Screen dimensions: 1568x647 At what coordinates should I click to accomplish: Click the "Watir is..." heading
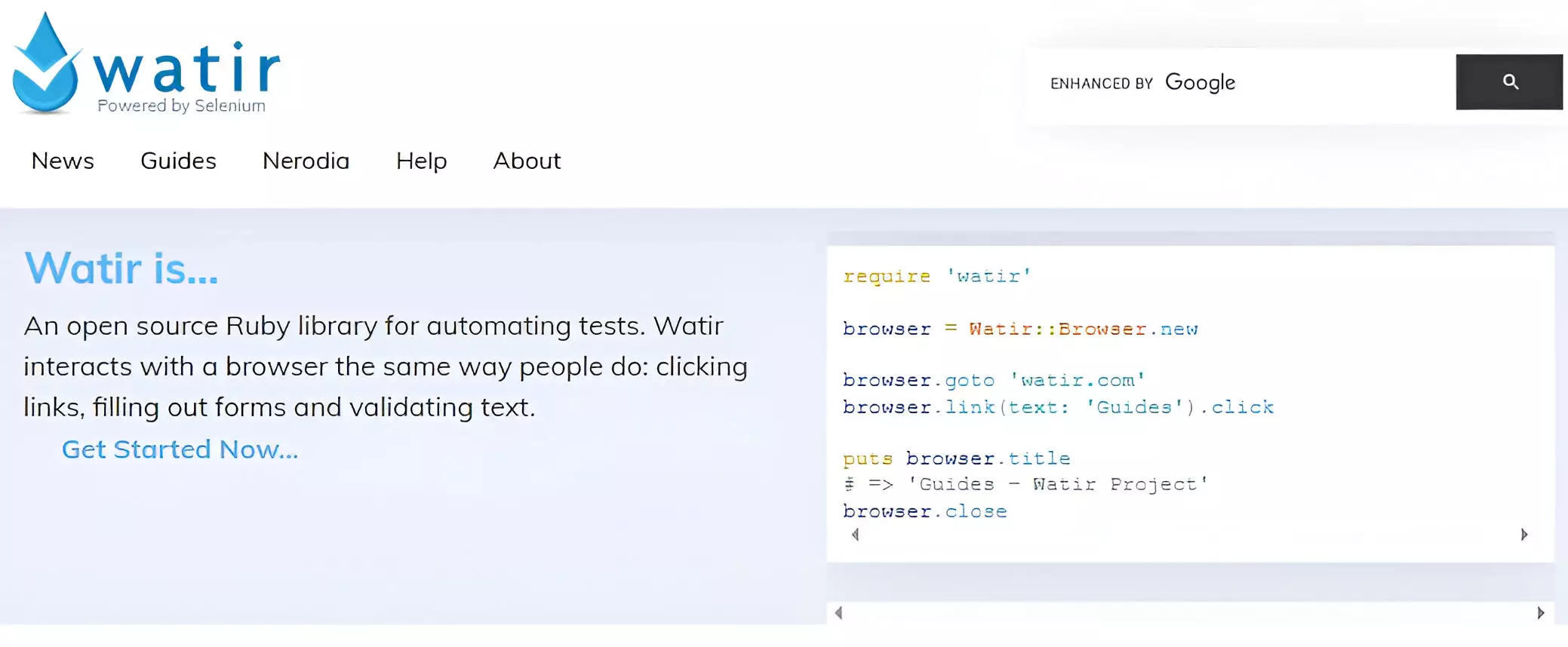click(121, 268)
